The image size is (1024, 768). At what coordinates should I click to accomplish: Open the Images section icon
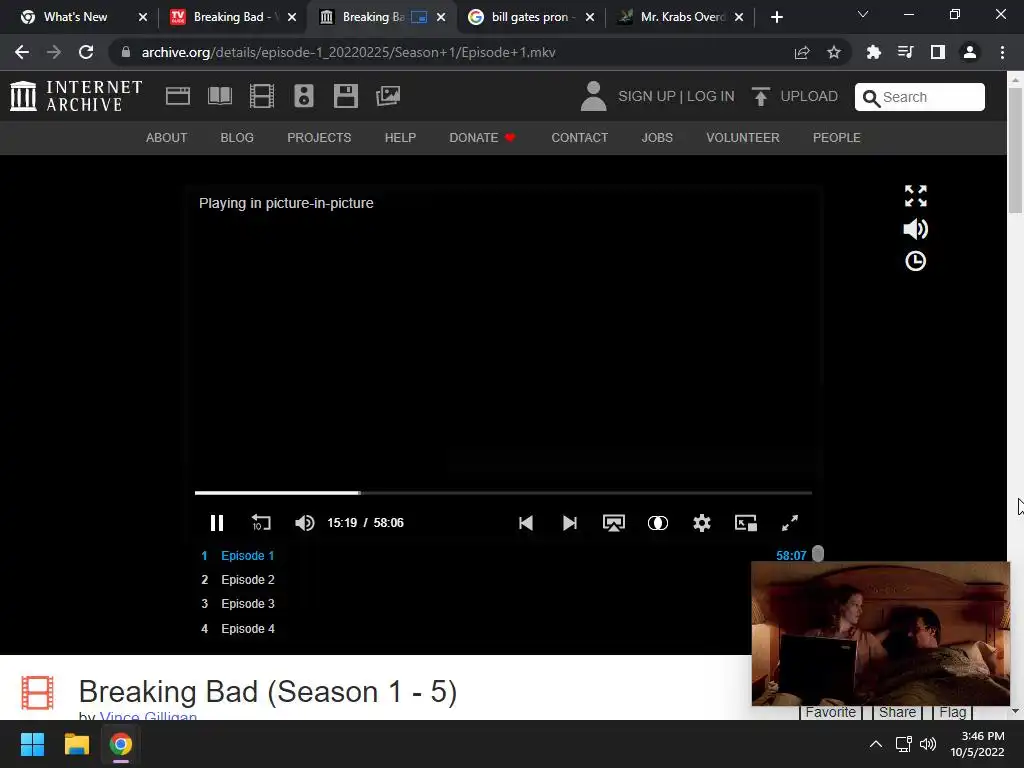pyautogui.click(x=388, y=96)
